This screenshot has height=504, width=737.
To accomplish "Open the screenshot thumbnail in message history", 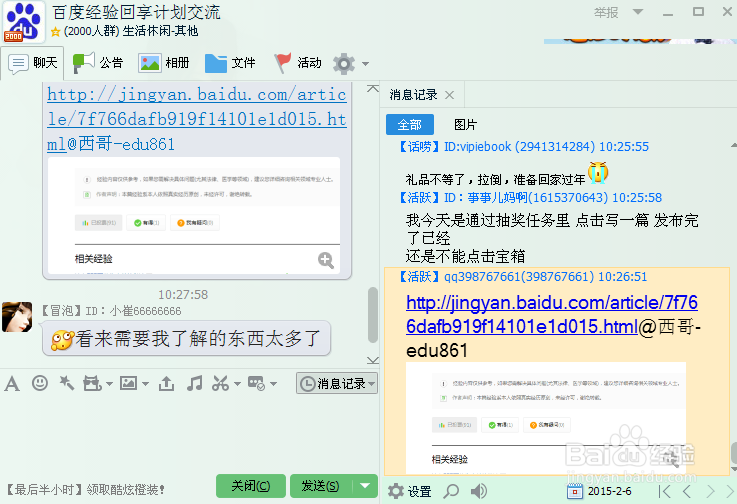I will click(546, 418).
